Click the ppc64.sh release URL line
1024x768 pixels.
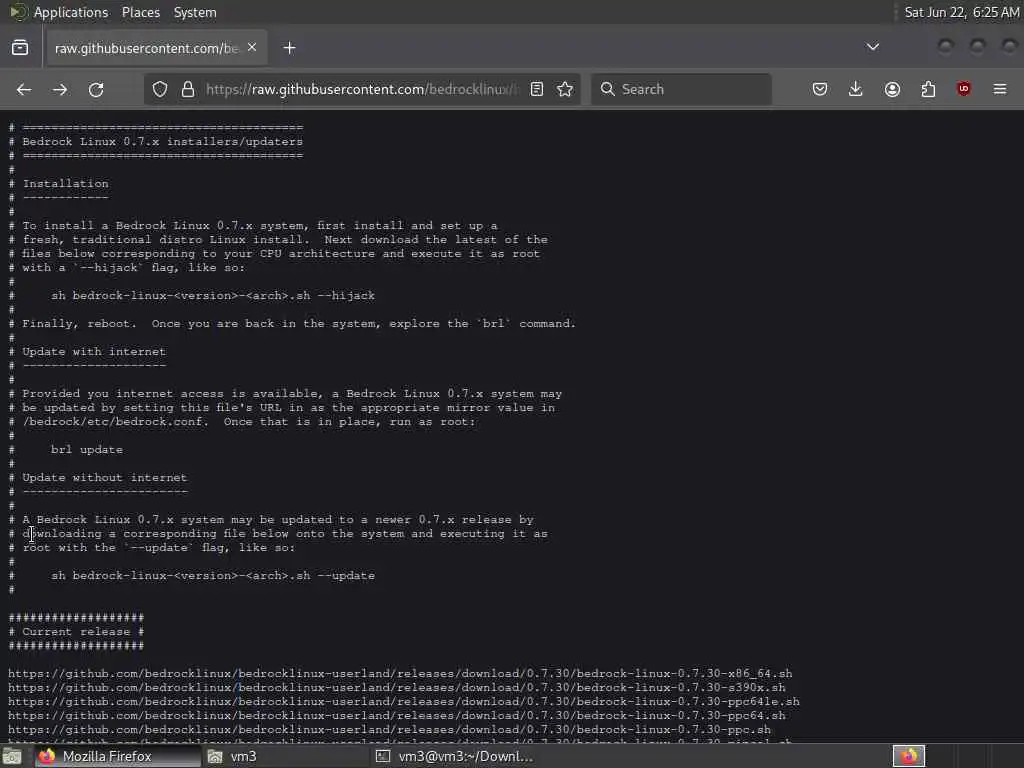[396, 716]
